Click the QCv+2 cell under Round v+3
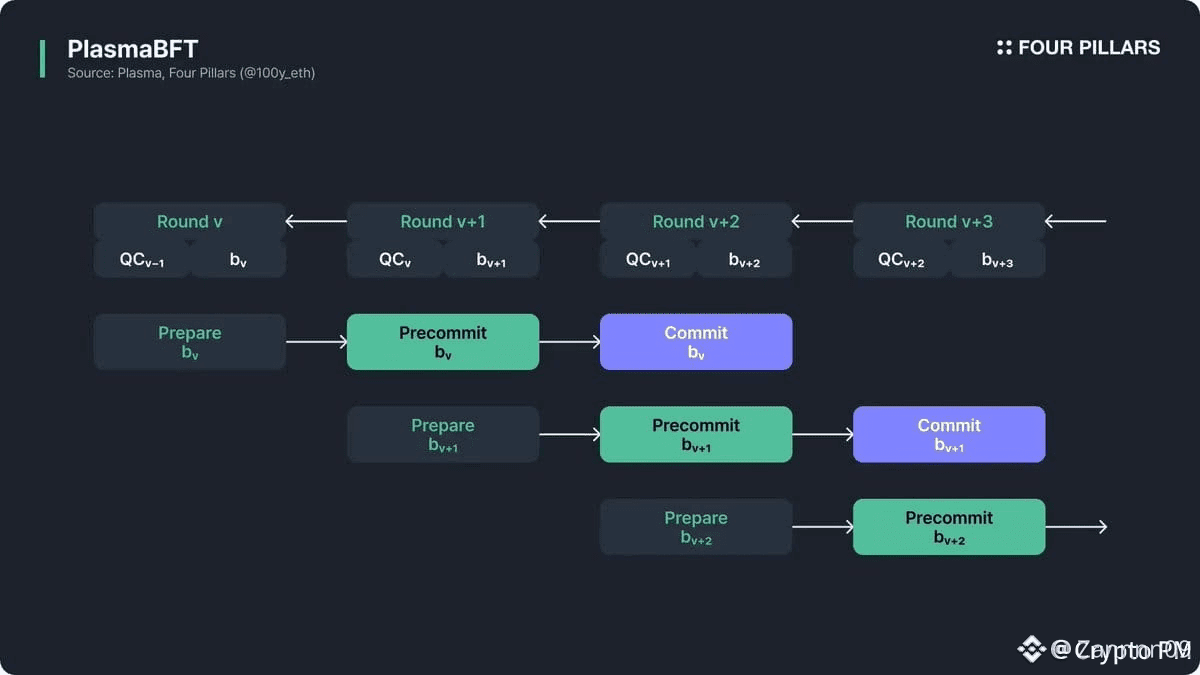Screen dimensions: 1200x675 tap(901, 259)
